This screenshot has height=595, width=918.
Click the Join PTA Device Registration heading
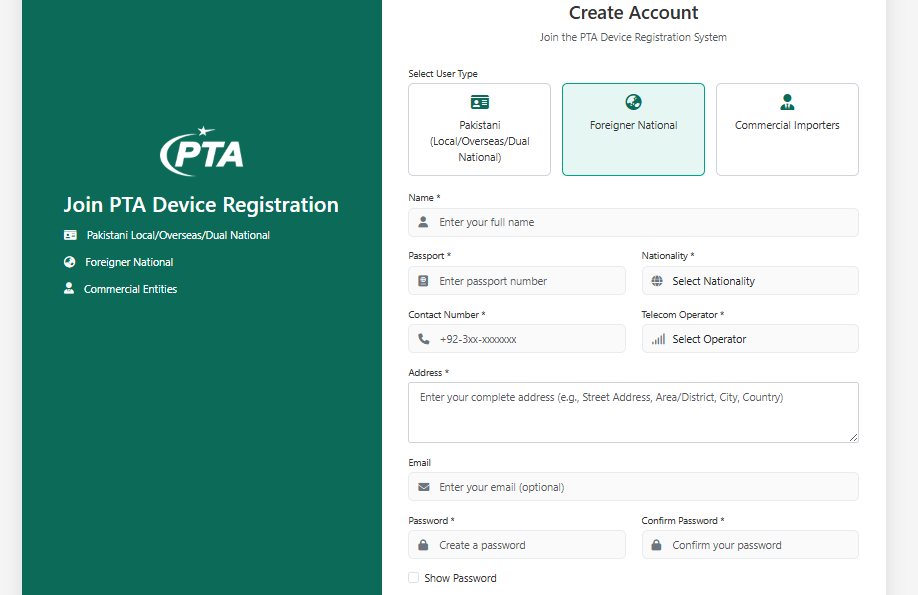(x=201, y=205)
